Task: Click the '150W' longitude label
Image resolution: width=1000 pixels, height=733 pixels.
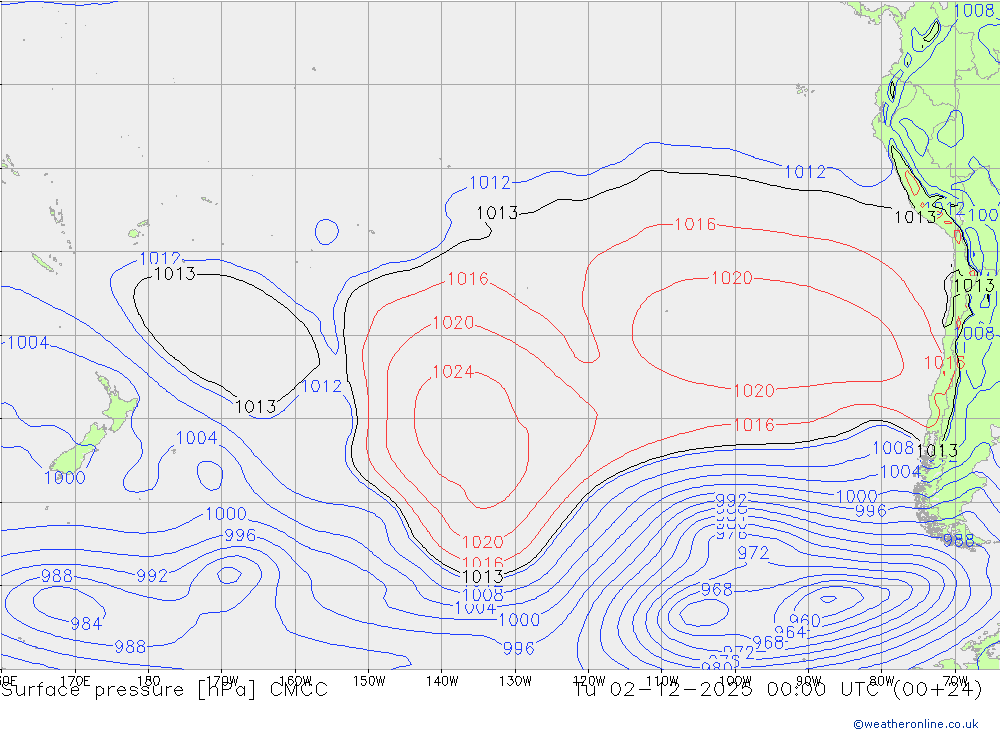Action: tap(369, 681)
